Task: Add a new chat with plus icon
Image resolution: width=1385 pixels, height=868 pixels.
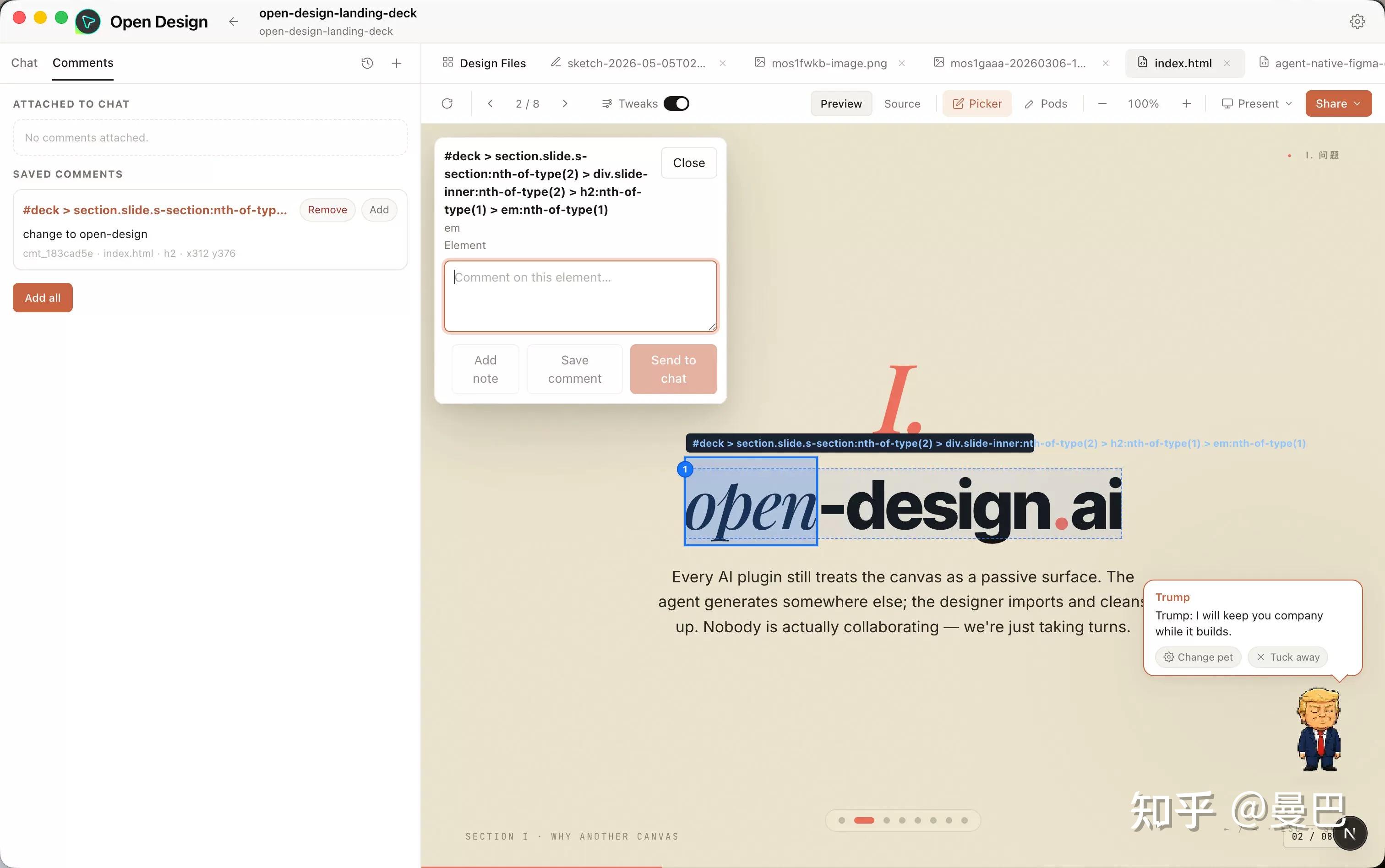Action: (x=396, y=63)
